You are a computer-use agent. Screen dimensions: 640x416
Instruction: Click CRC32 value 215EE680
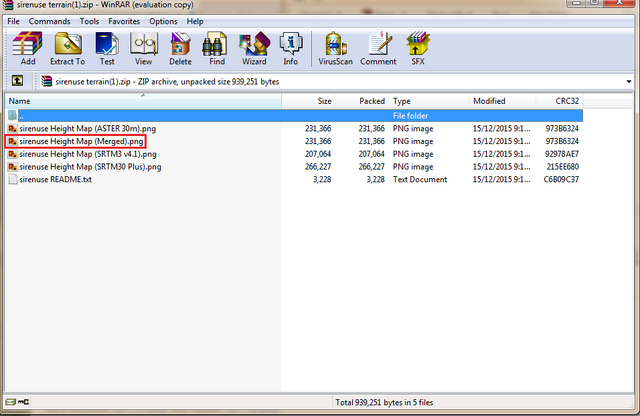coord(562,167)
